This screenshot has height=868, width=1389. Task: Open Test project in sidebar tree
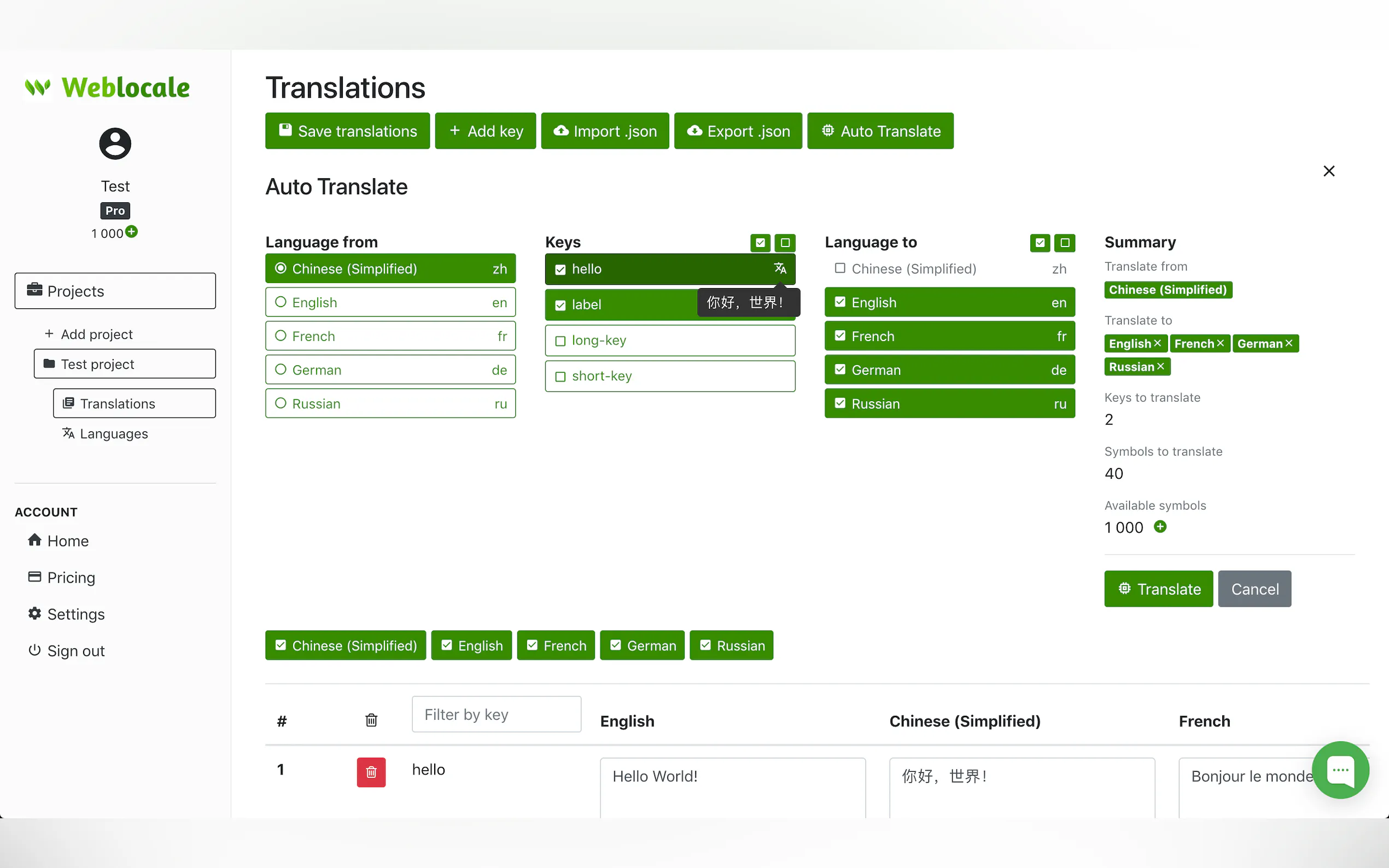click(x=124, y=364)
